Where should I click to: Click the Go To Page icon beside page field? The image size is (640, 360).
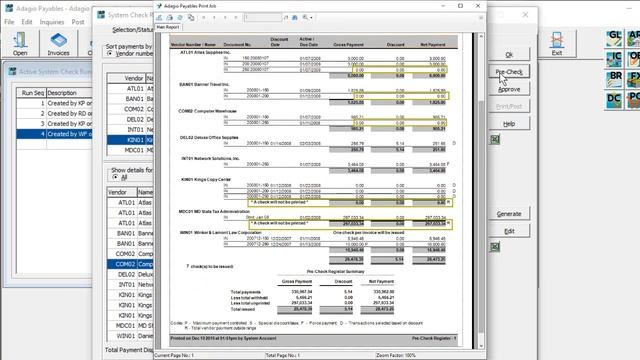[286, 18]
